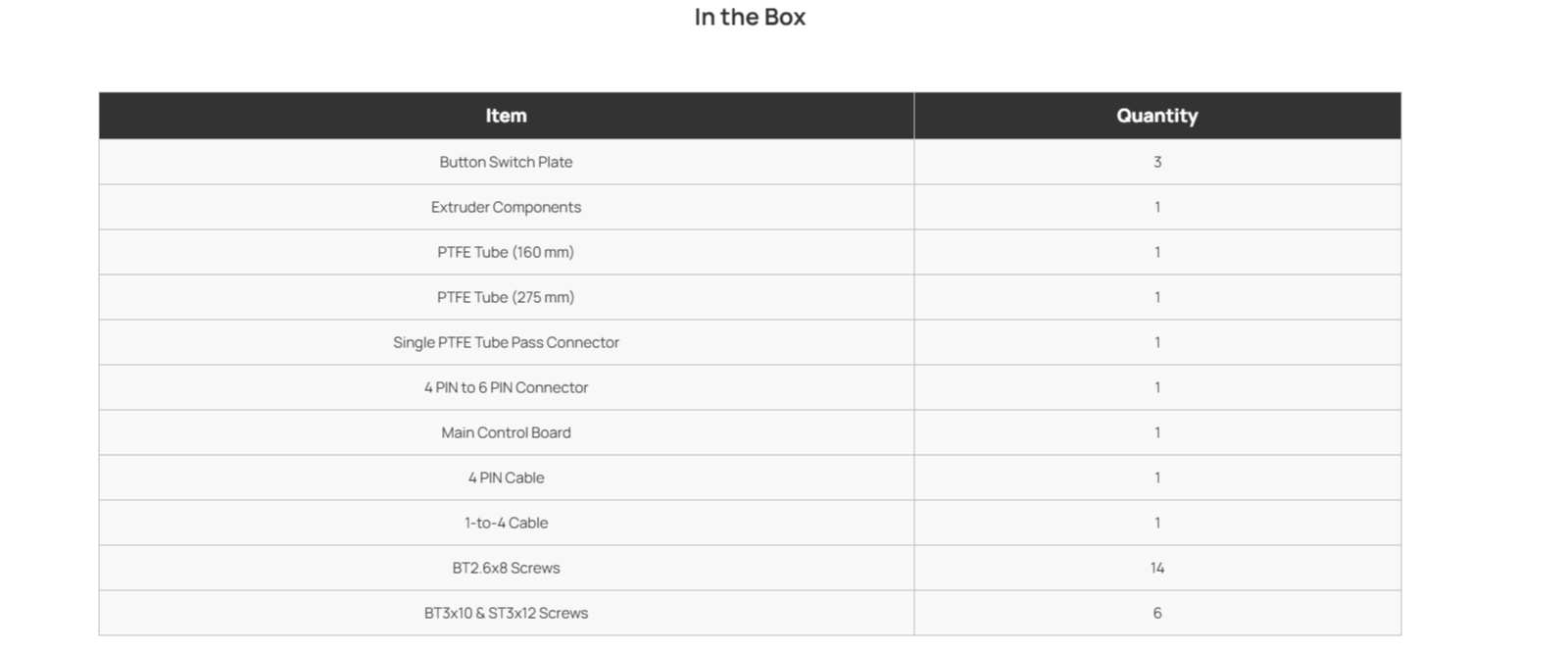Click quantity 14 for BT2.6x8 Screws
1568x653 pixels.
coord(1157,568)
